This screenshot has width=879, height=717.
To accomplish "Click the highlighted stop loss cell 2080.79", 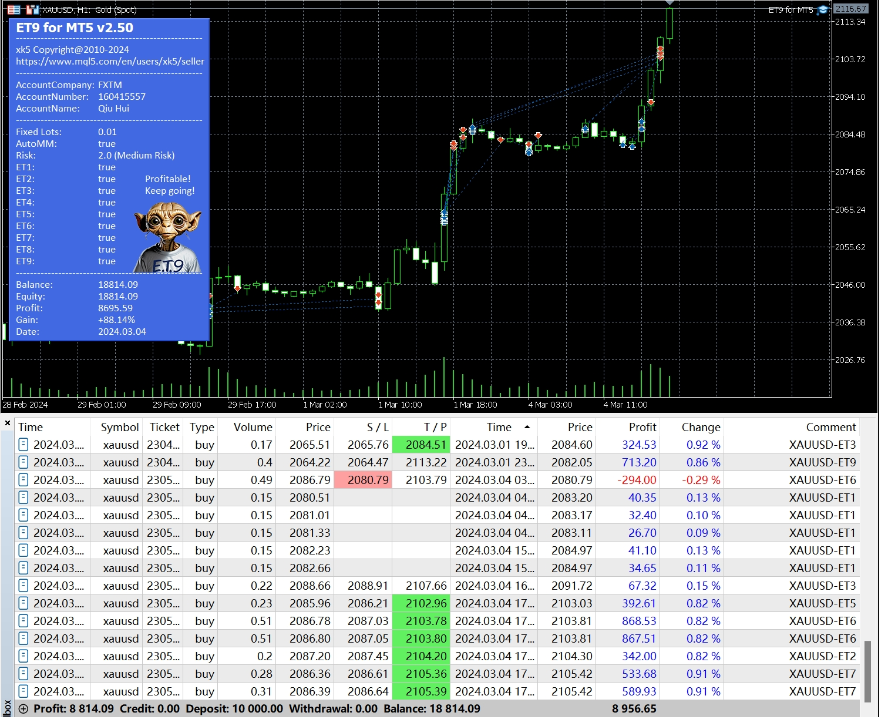I will [363, 480].
